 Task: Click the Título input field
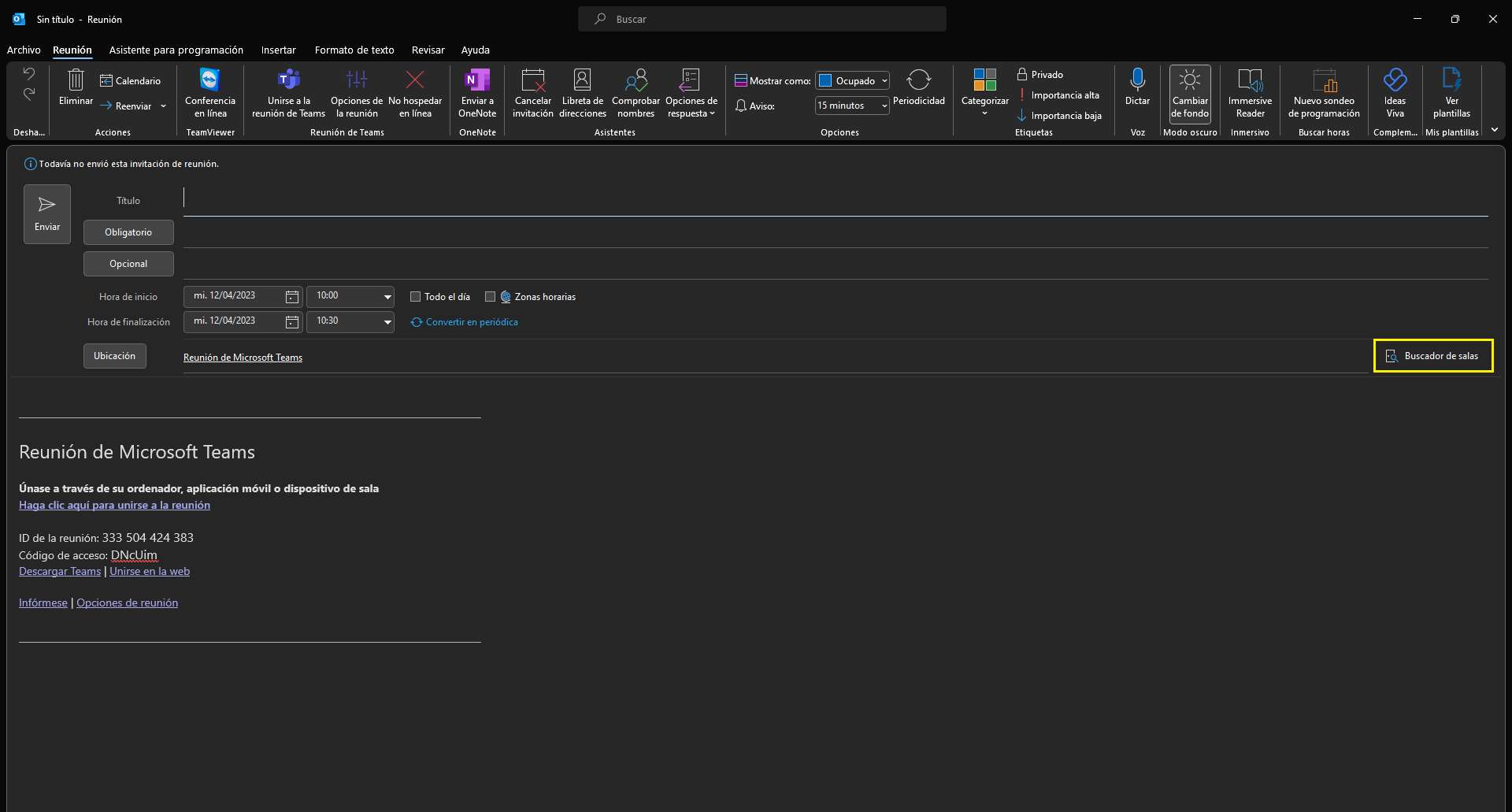[836, 200]
